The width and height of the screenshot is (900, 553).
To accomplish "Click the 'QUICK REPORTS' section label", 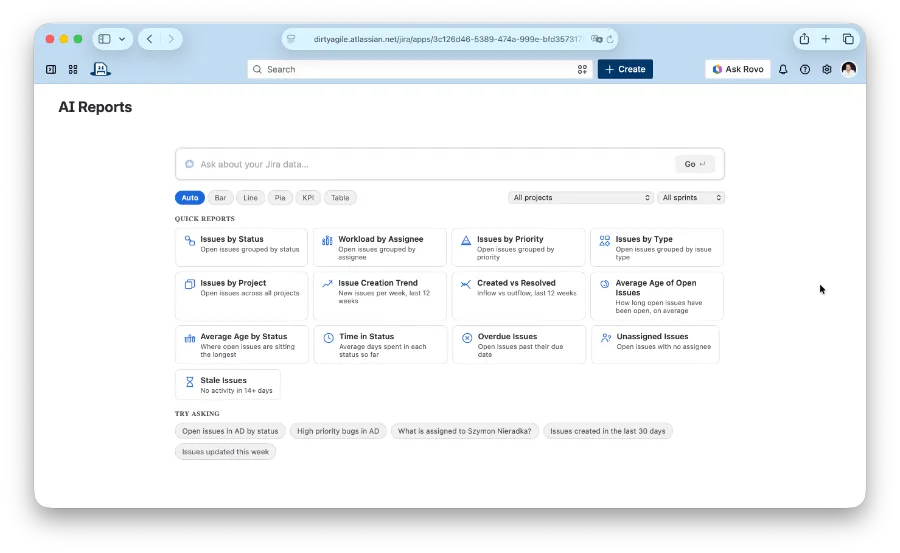I will (x=205, y=219).
